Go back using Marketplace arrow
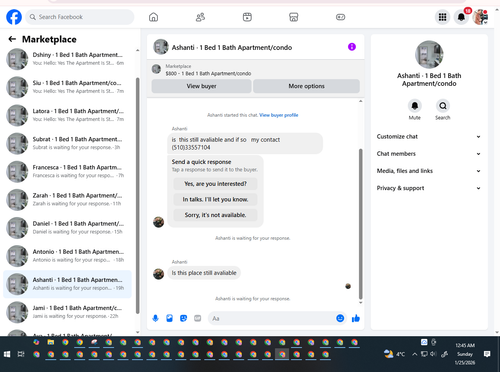Viewport: 500px width, 372px height. click(x=12, y=39)
